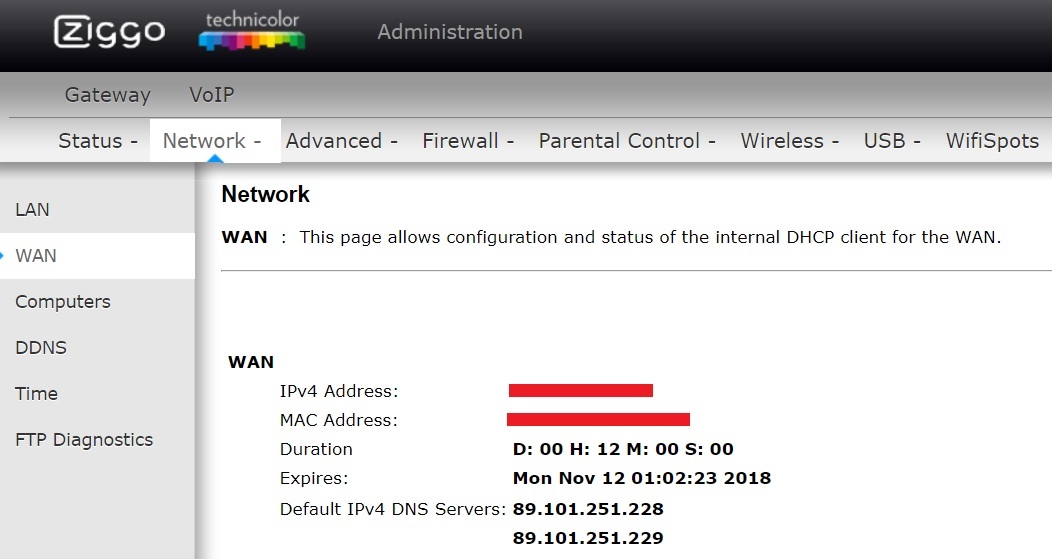Image resolution: width=1052 pixels, height=559 pixels.
Task: Switch to the VoIP tab
Action: point(211,95)
